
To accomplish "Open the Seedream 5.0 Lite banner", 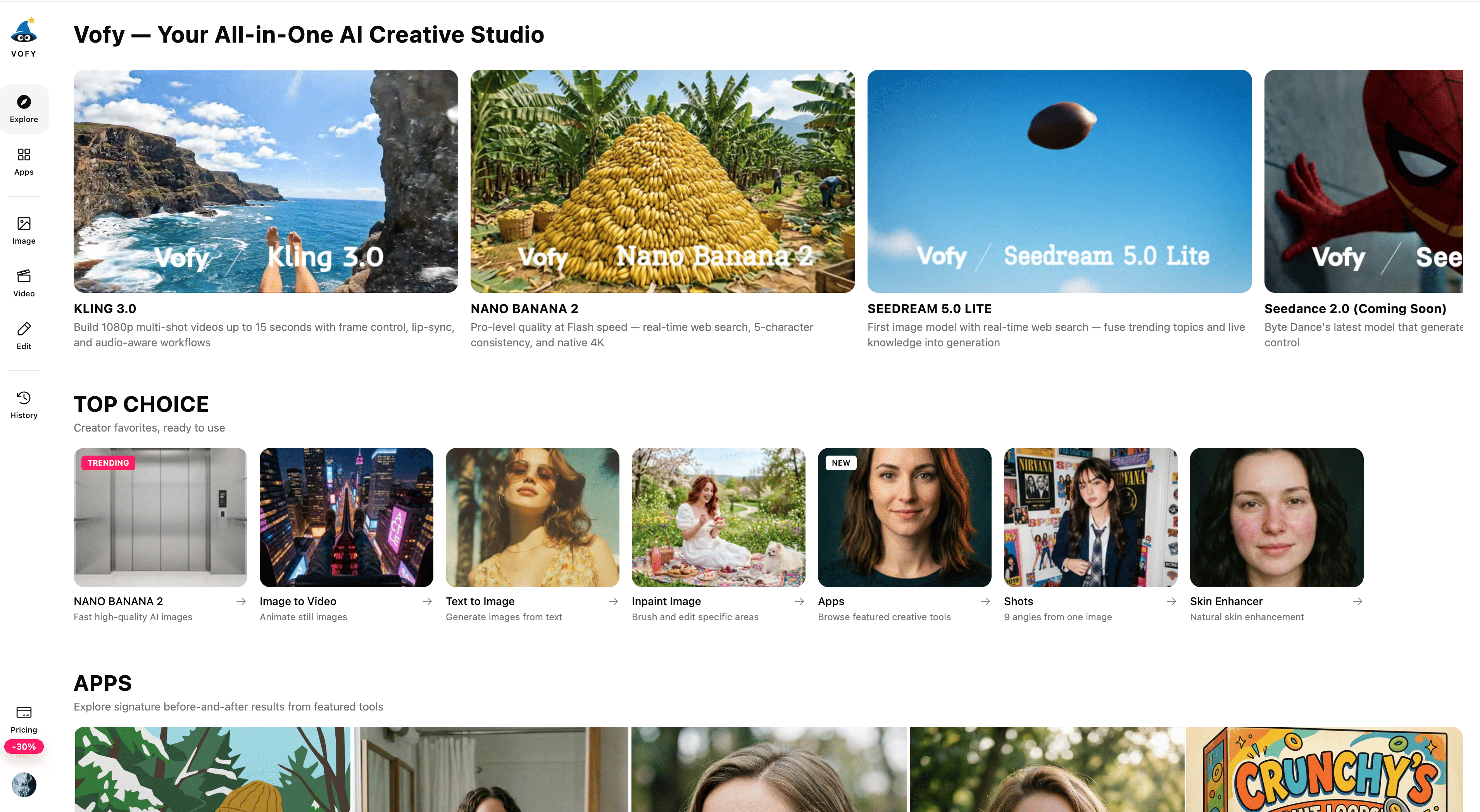I will [x=1059, y=181].
